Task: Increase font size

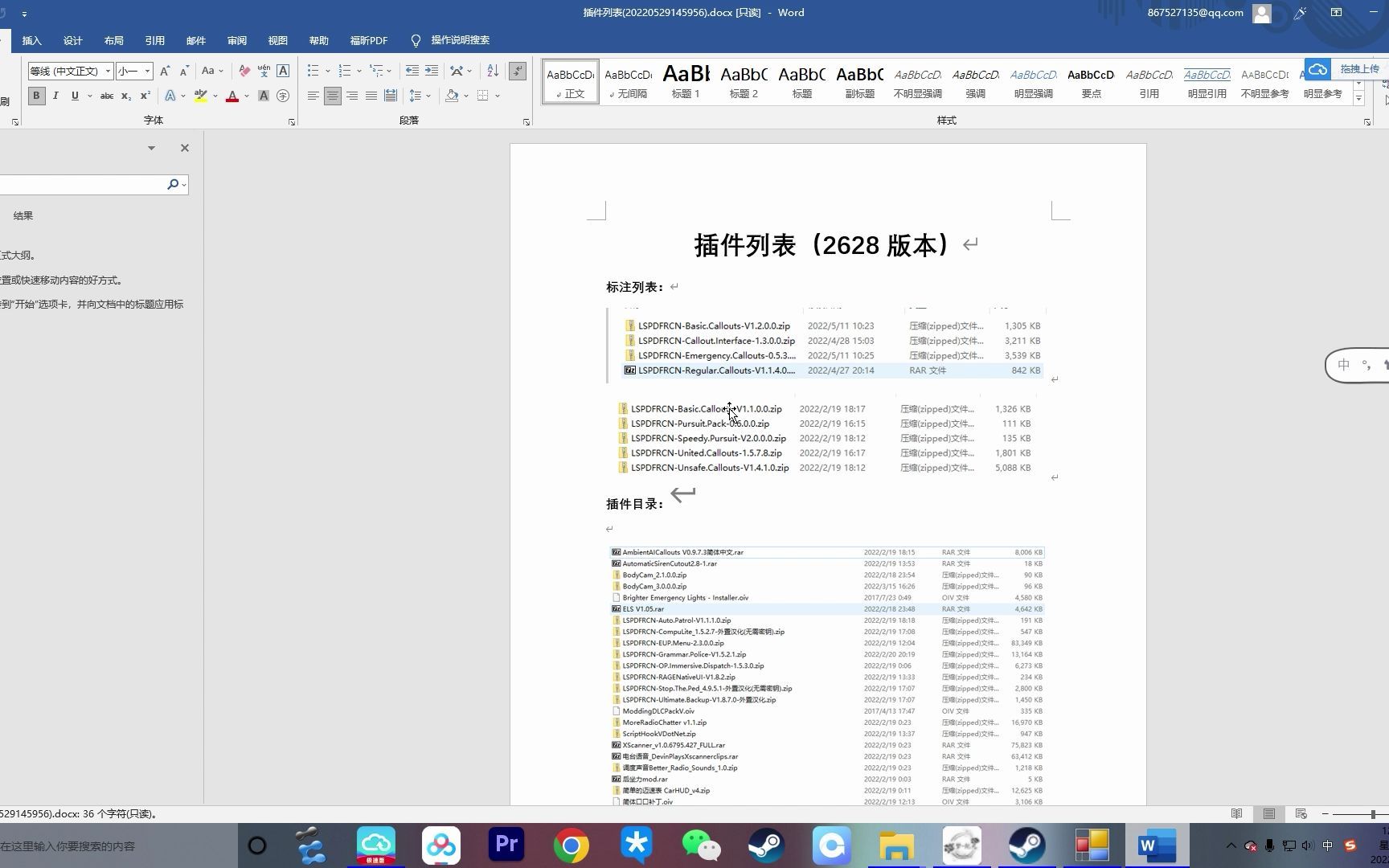Action: [x=164, y=71]
